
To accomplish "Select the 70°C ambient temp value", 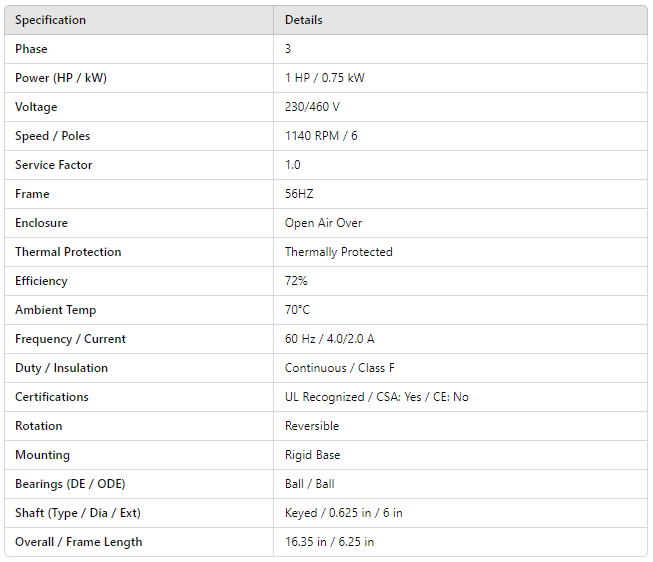I will pyautogui.click(x=298, y=310).
